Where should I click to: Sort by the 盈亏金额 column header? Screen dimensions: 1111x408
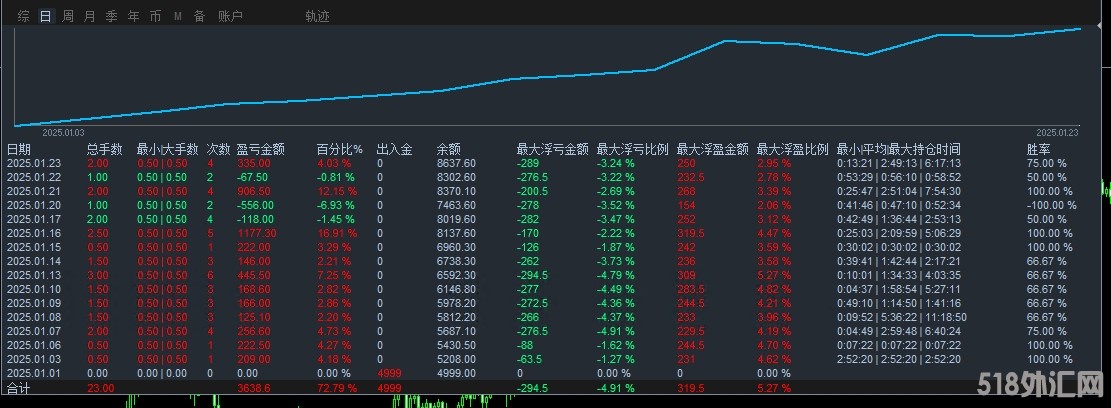point(261,149)
